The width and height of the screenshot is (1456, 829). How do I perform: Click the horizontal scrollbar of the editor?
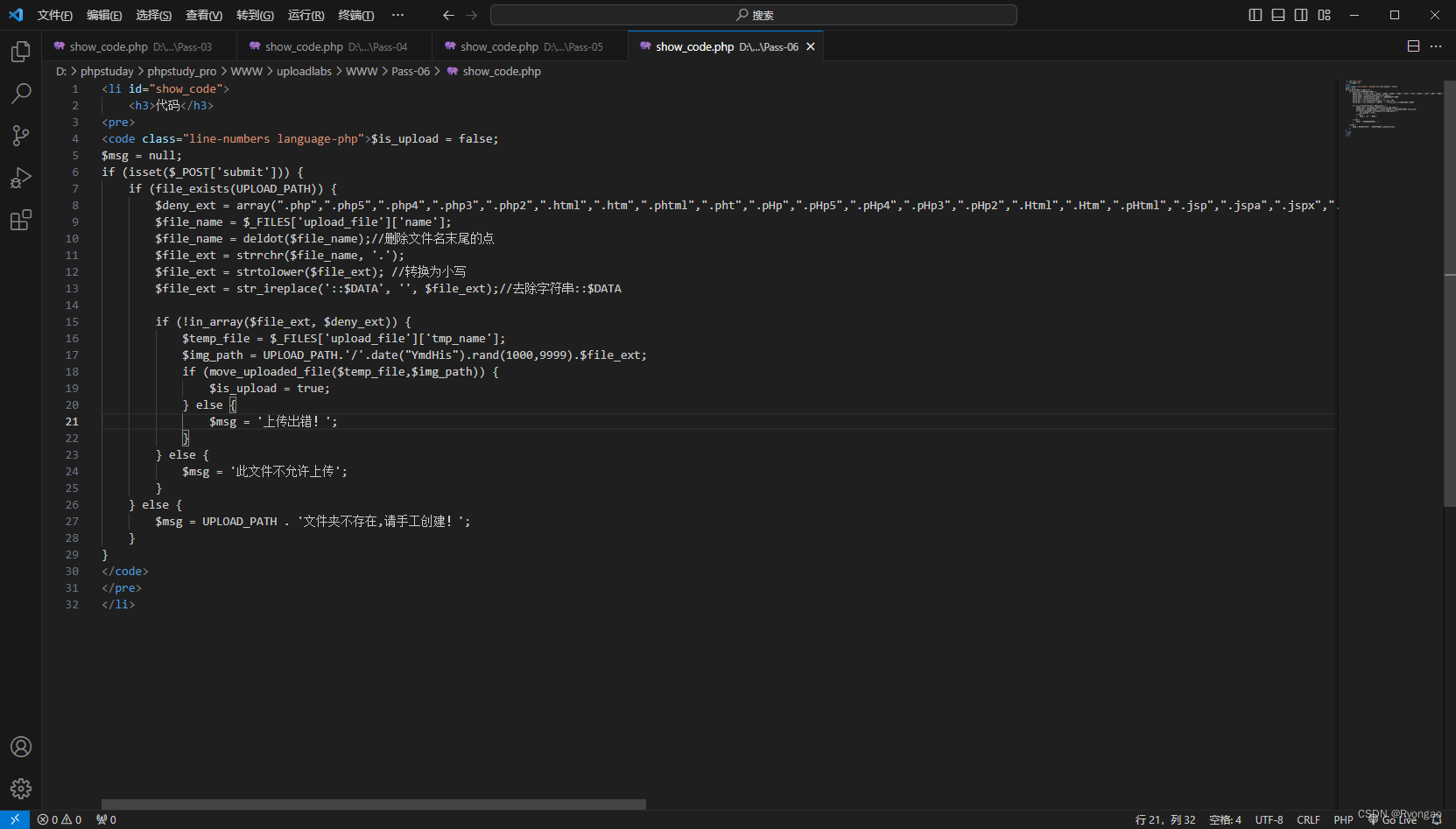[x=373, y=804]
